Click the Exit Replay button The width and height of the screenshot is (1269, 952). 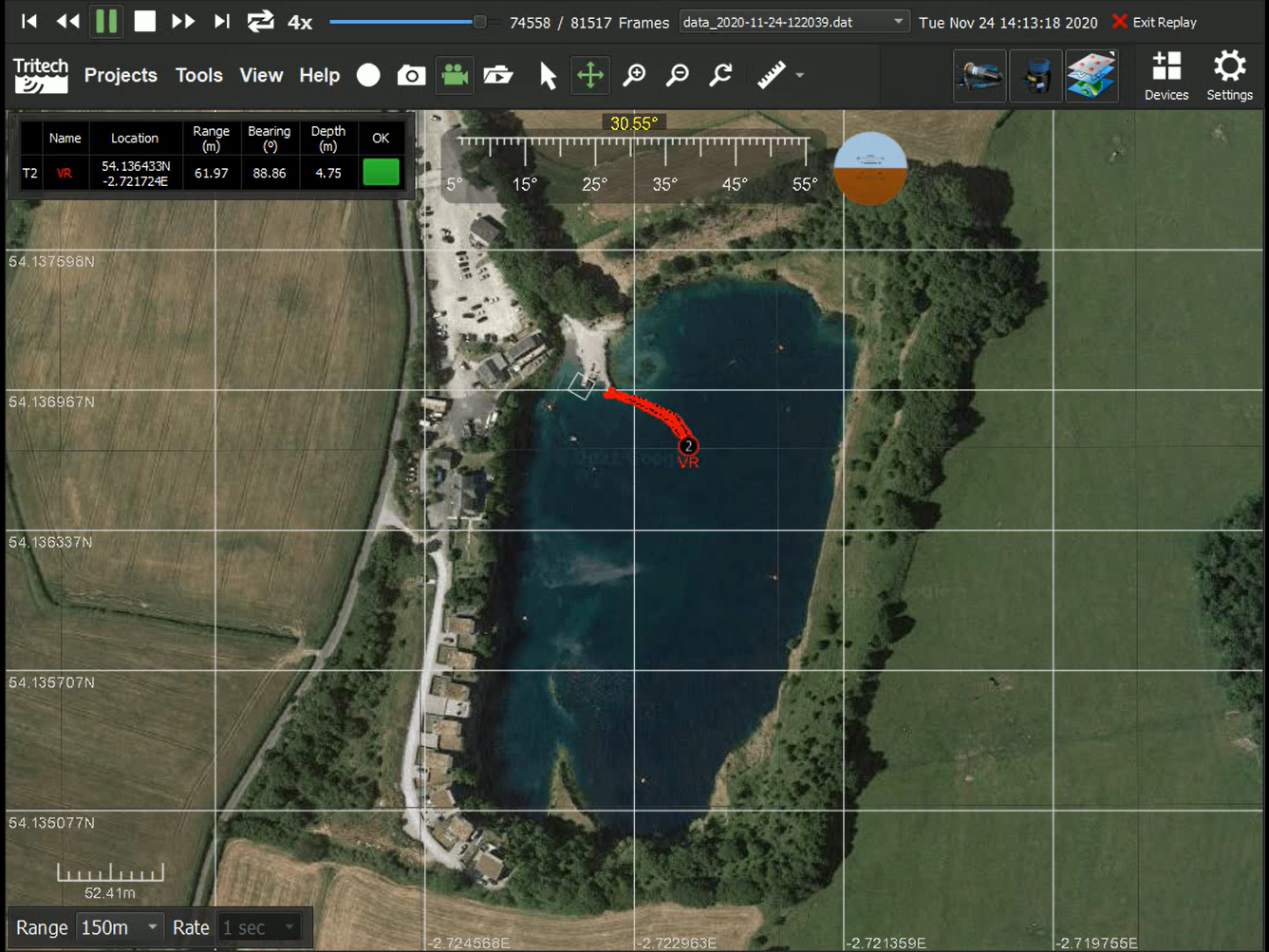pyautogui.click(x=1154, y=22)
